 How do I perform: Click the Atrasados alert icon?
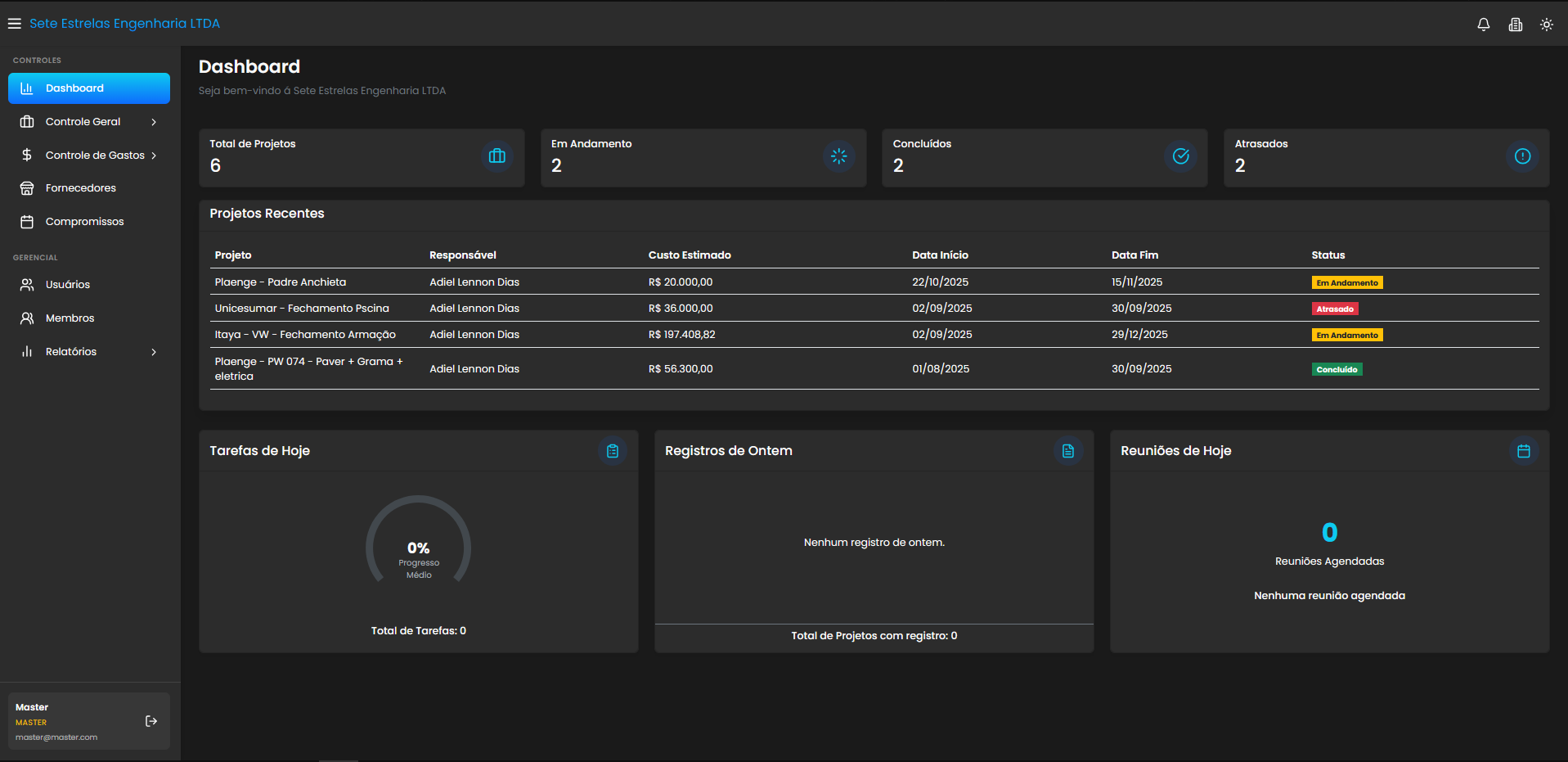[x=1521, y=156]
